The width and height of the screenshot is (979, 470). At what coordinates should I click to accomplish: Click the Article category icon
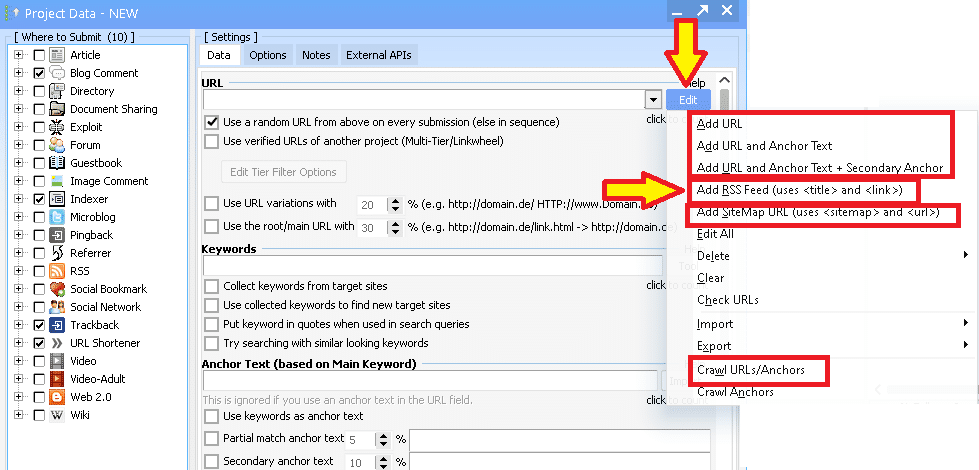pos(57,55)
